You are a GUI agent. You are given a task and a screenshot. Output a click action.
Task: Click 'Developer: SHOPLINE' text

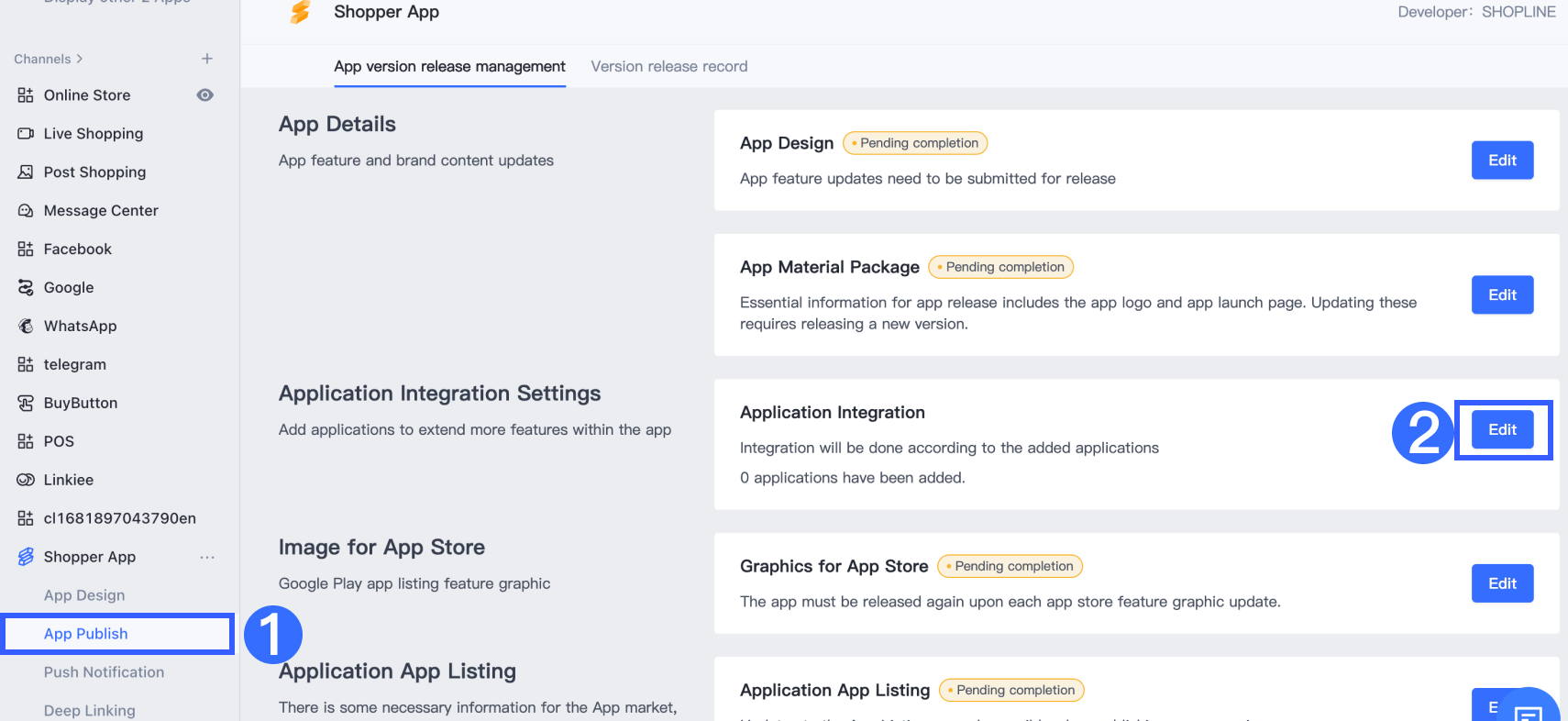pos(1476,12)
